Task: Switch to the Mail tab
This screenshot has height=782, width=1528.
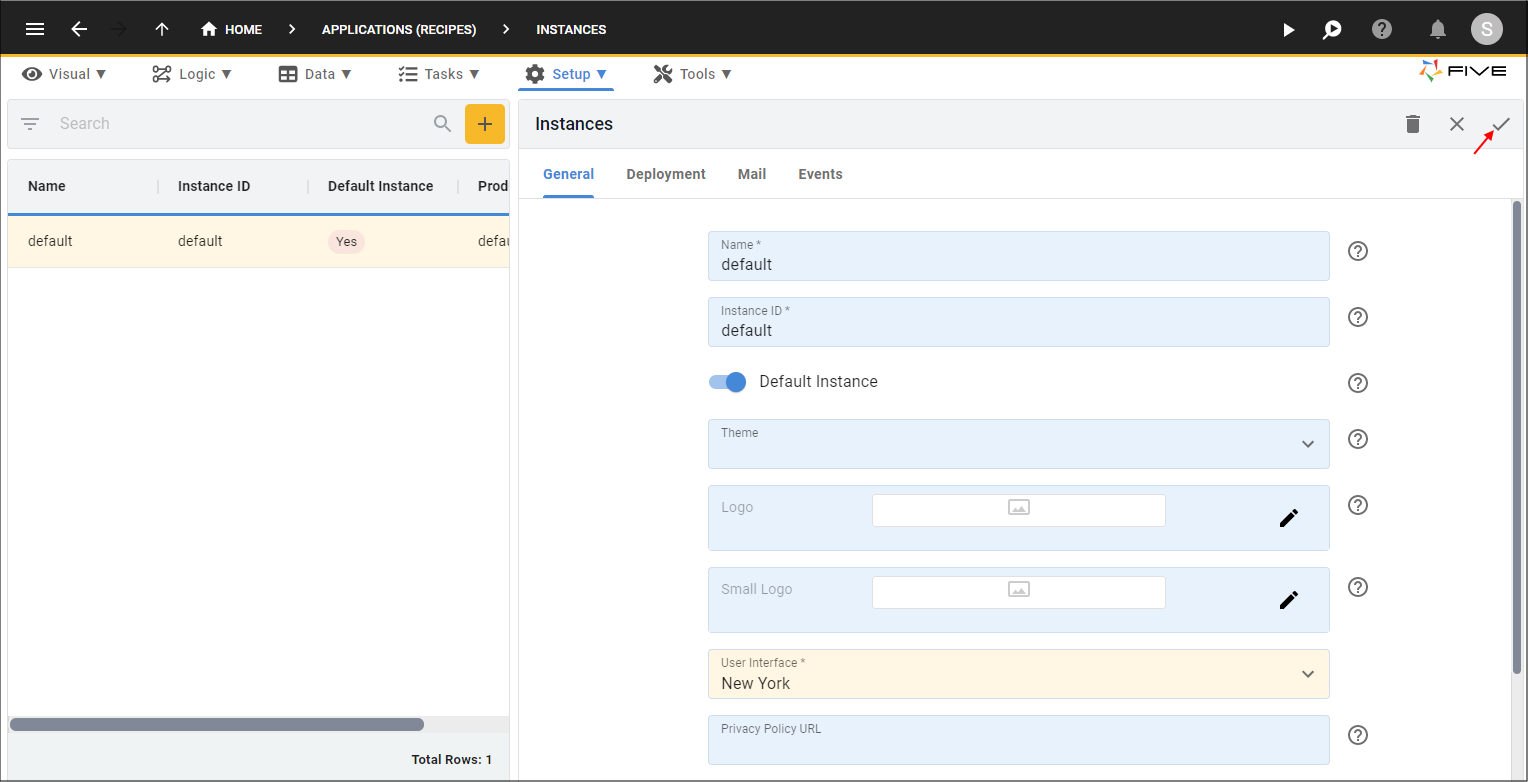Action: pos(751,174)
